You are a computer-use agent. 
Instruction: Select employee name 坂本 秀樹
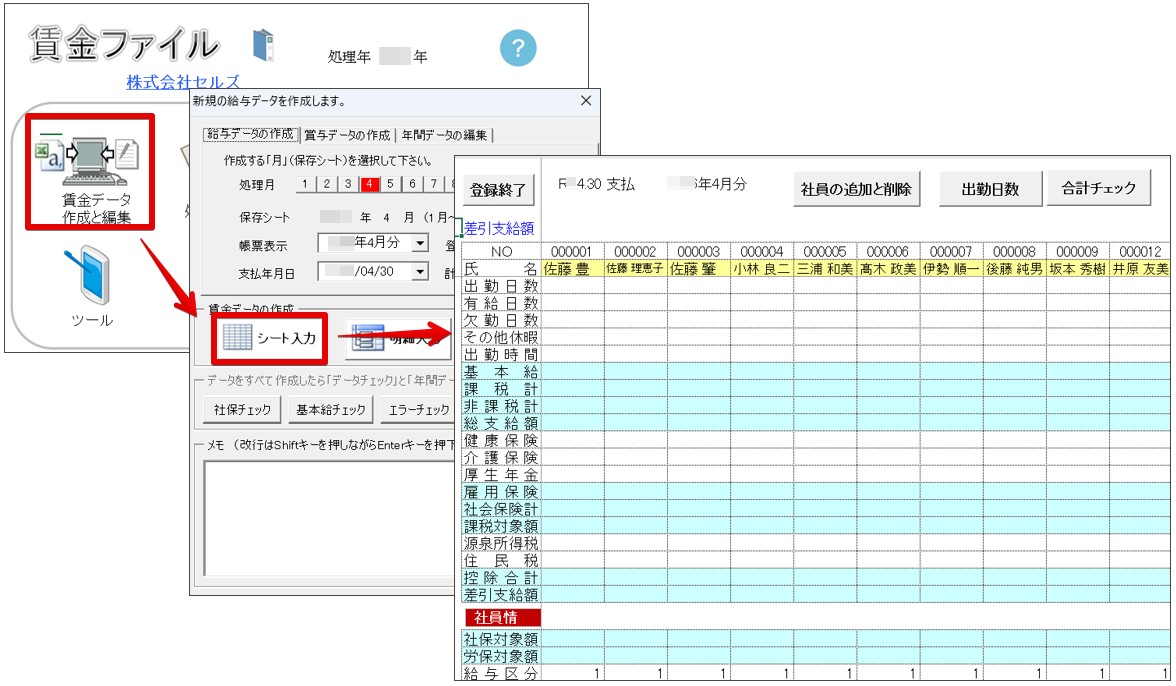point(1077,268)
